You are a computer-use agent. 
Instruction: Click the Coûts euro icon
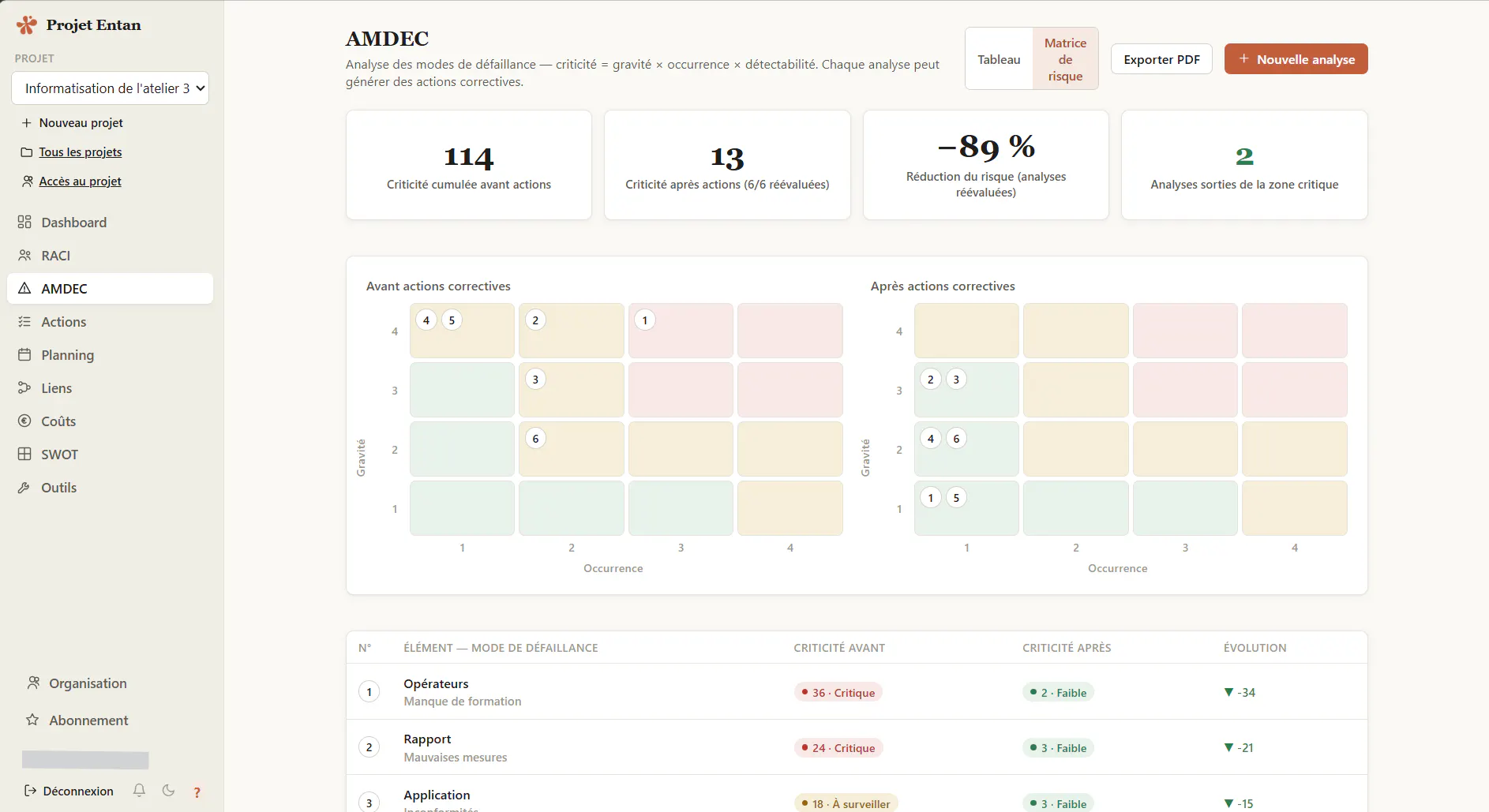24,421
